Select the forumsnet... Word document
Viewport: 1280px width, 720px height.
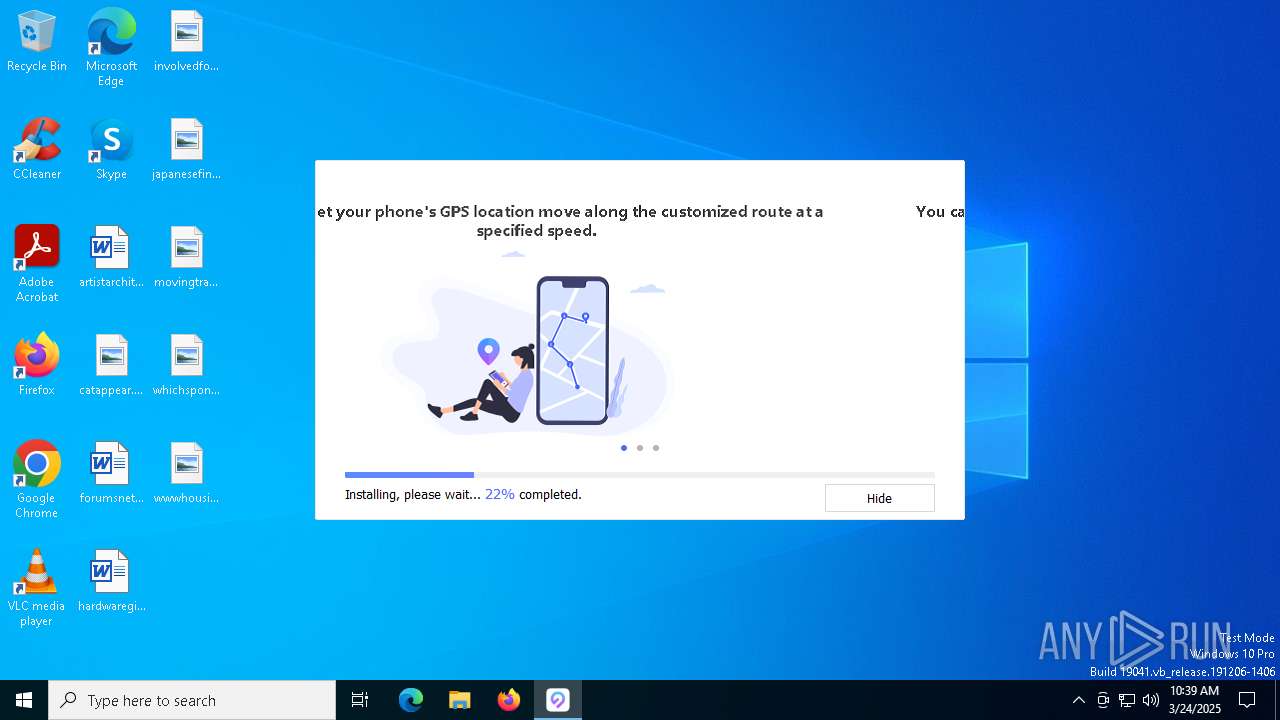111,474
